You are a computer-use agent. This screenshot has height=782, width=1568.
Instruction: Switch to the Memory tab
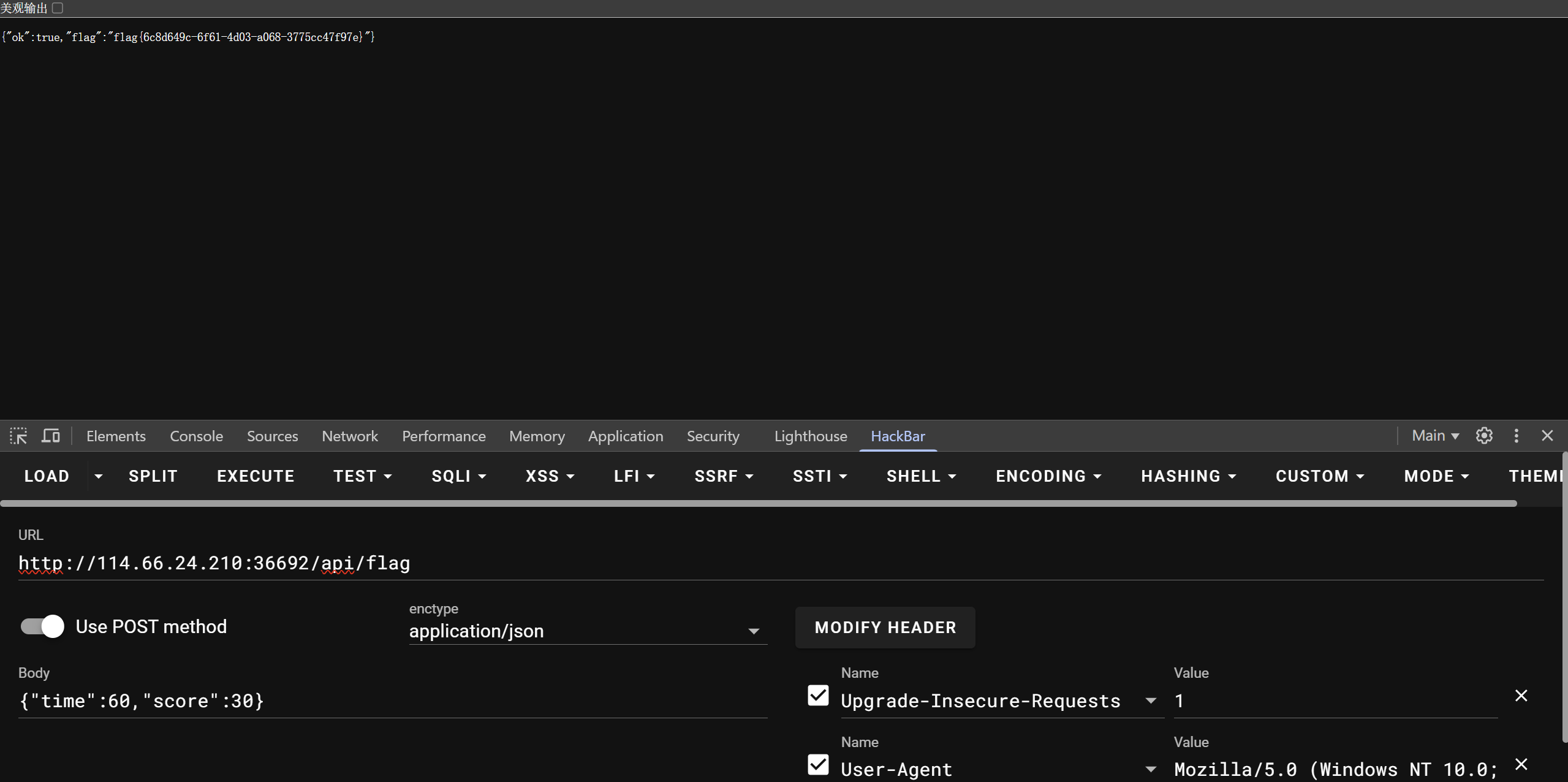[x=537, y=436]
